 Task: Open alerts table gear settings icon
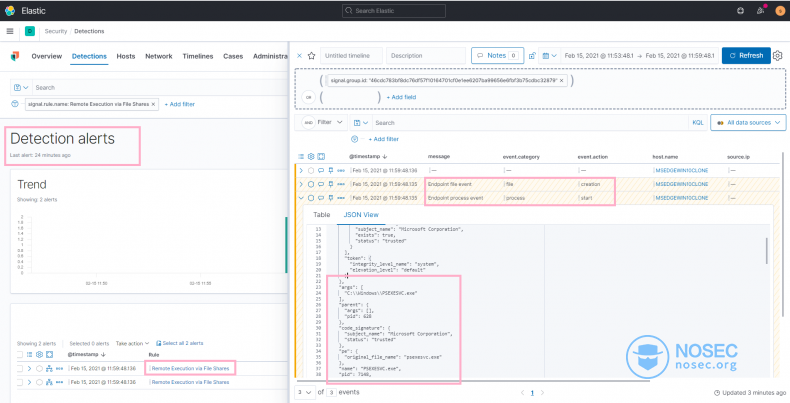[39, 355]
